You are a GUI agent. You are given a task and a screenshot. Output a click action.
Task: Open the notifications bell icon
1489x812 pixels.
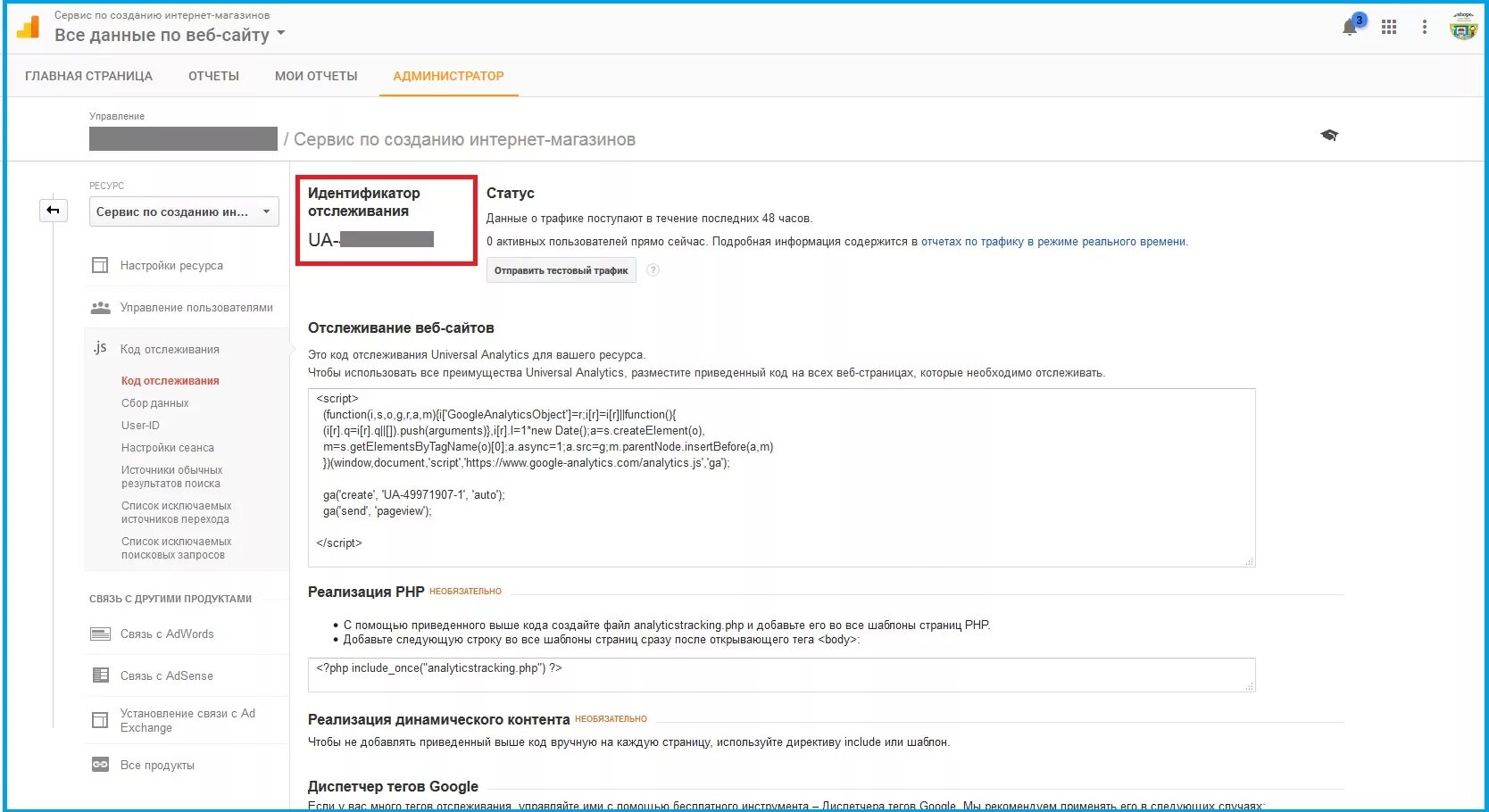(x=1350, y=28)
